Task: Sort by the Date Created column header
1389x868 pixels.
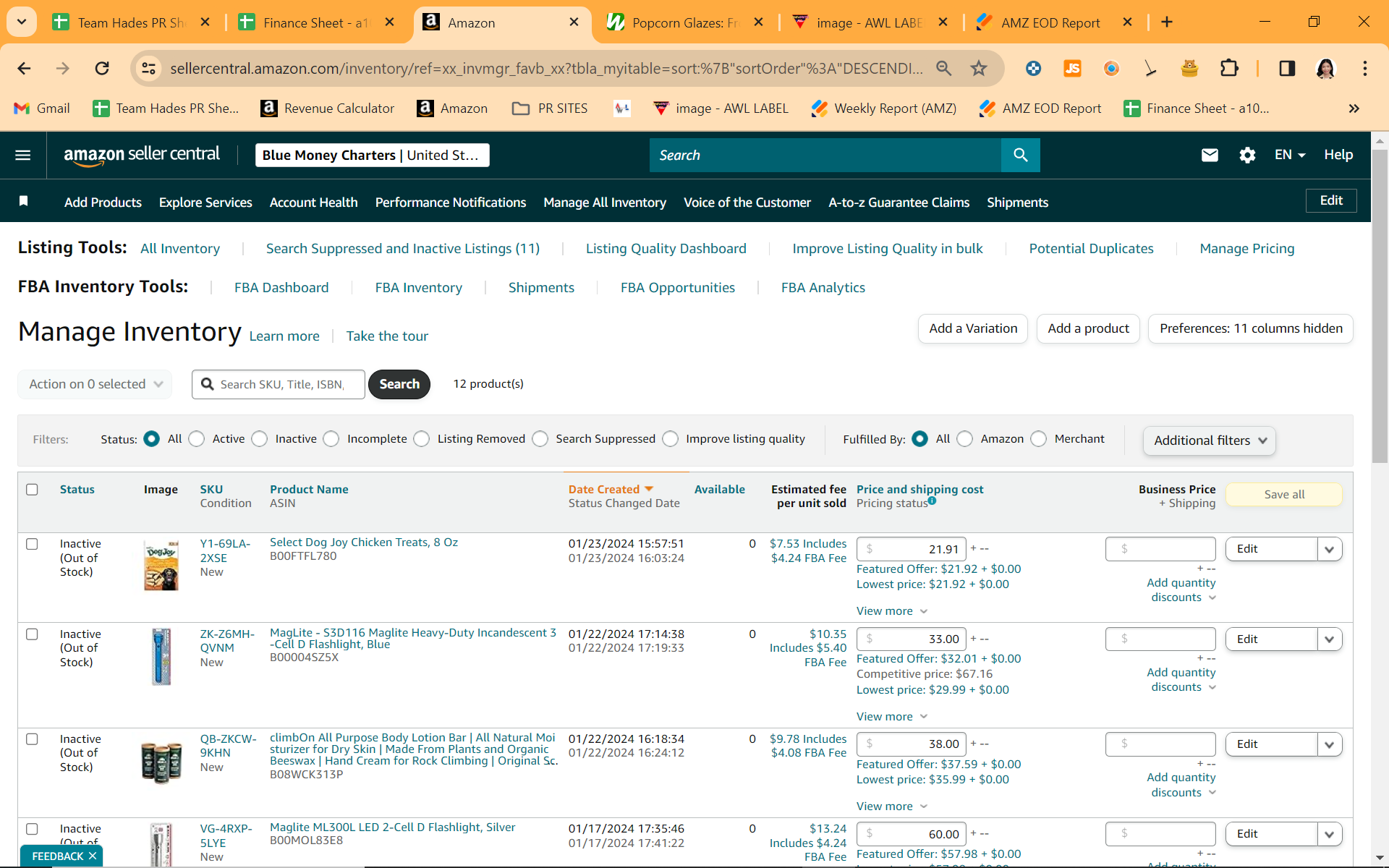Action: tap(611, 490)
